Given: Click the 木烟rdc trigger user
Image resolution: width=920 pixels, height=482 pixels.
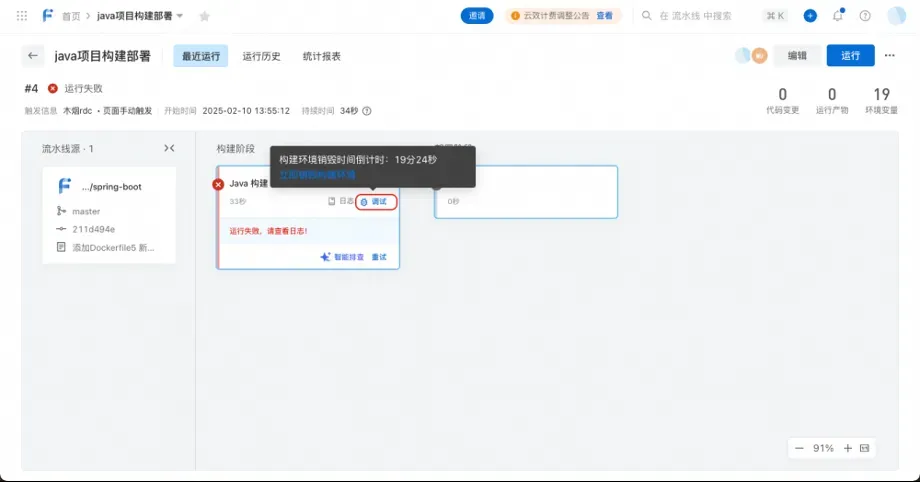Looking at the screenshot, I should click(77, 111).
